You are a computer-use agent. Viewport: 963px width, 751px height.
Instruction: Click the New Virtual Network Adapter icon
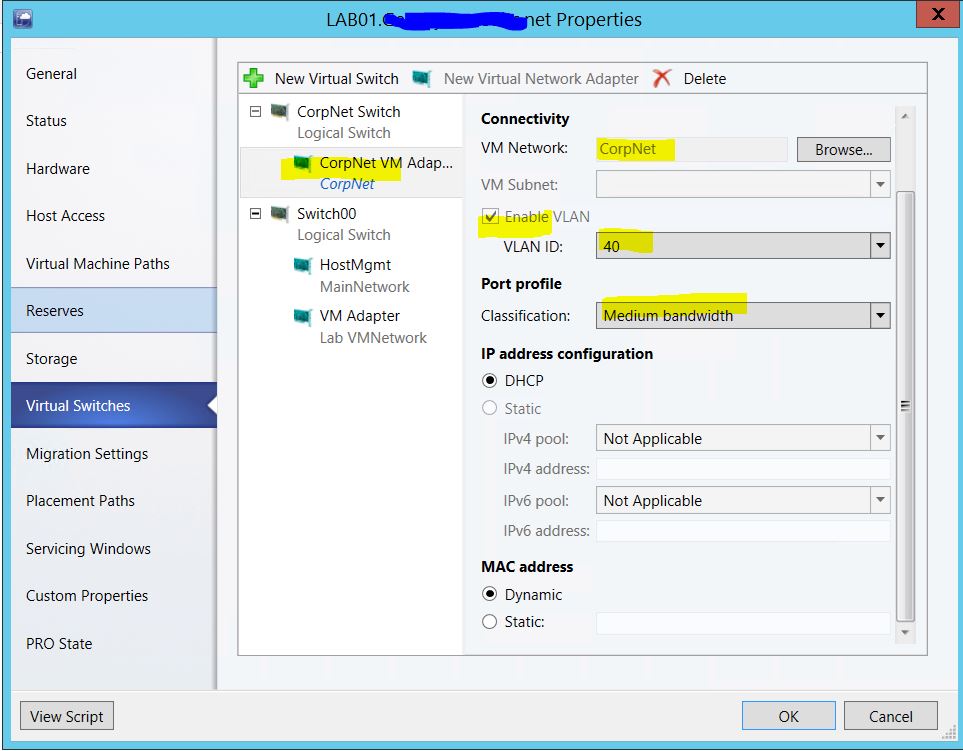click(x=423, y=78)
